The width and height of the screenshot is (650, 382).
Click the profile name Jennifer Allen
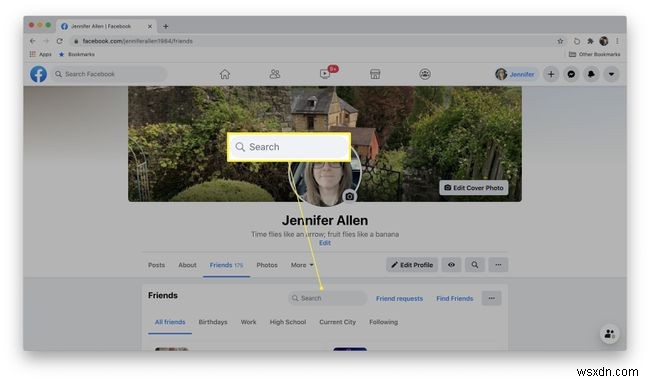coord(325,221)
